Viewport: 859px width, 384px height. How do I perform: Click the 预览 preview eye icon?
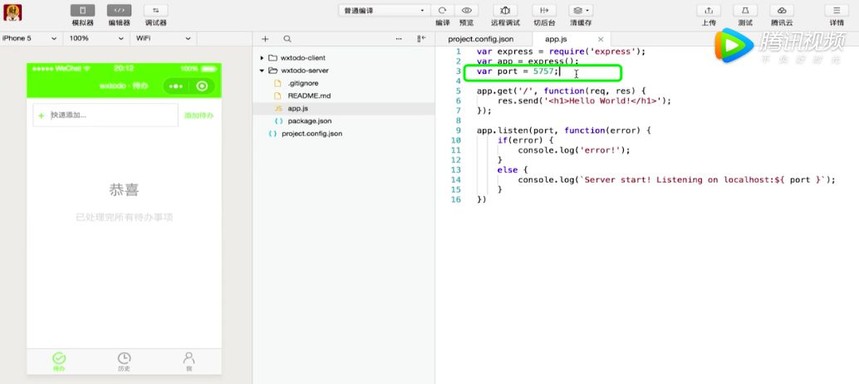click(x=466, y=10)
